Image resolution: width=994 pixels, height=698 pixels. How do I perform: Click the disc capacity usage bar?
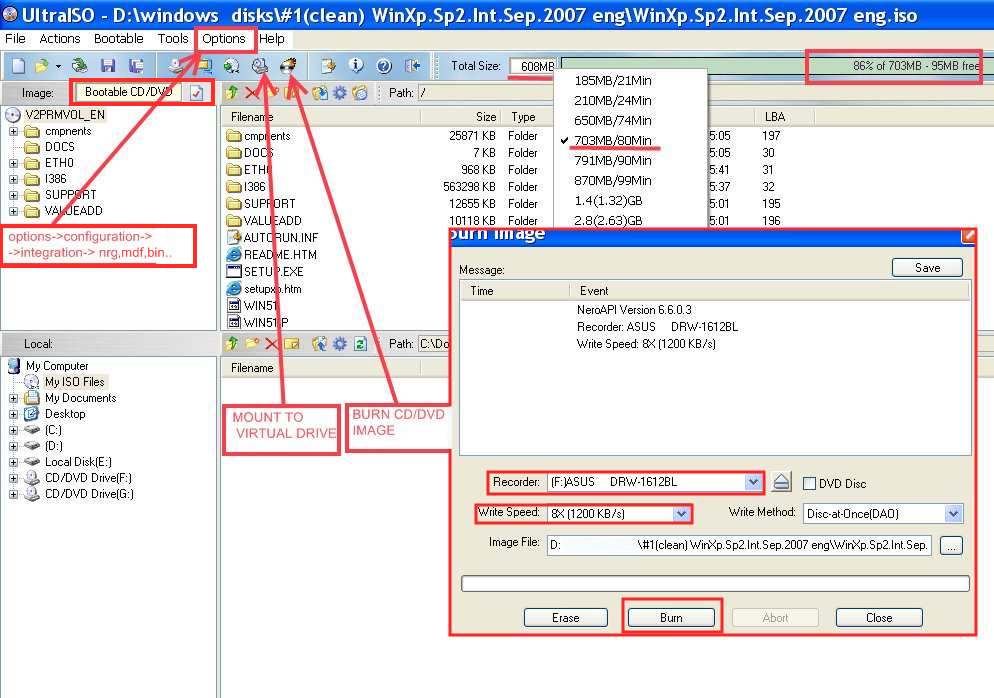click(x=770, y=65)
